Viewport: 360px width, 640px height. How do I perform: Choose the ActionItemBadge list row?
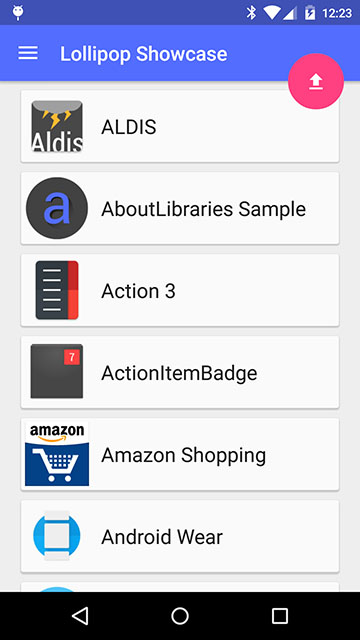pyautogui.click(x=180, y=372)
